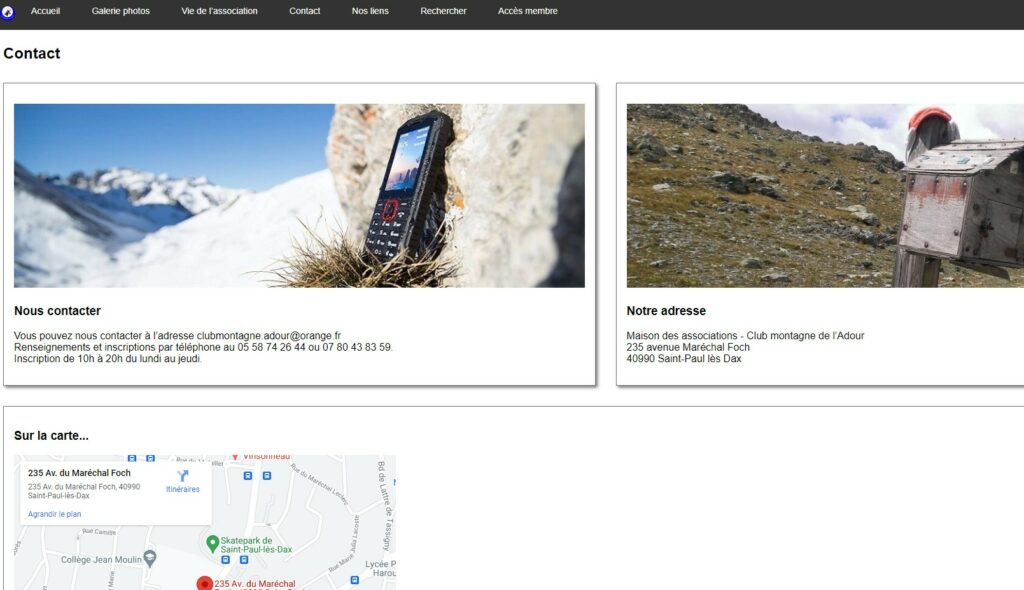Open Vie de l'association menu
Viewport: 1024px width, 590px height.
click(x=219, y=11)
